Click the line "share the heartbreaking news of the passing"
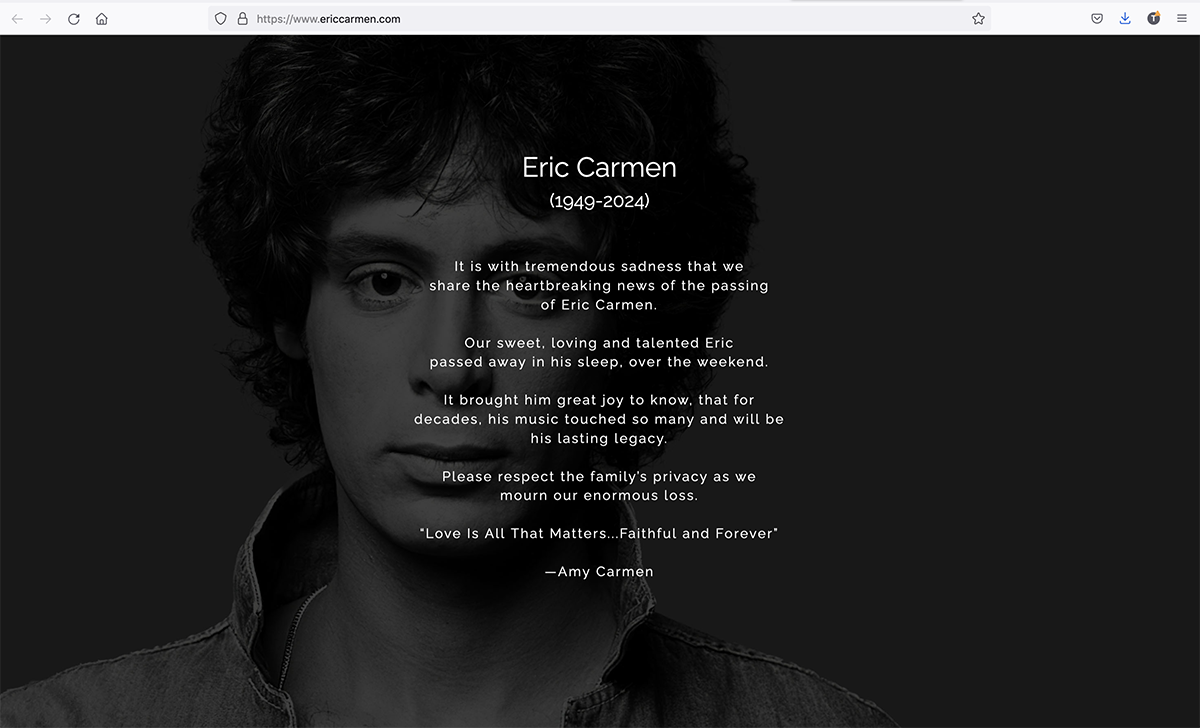1200x728 pixels. pos(599,286)
